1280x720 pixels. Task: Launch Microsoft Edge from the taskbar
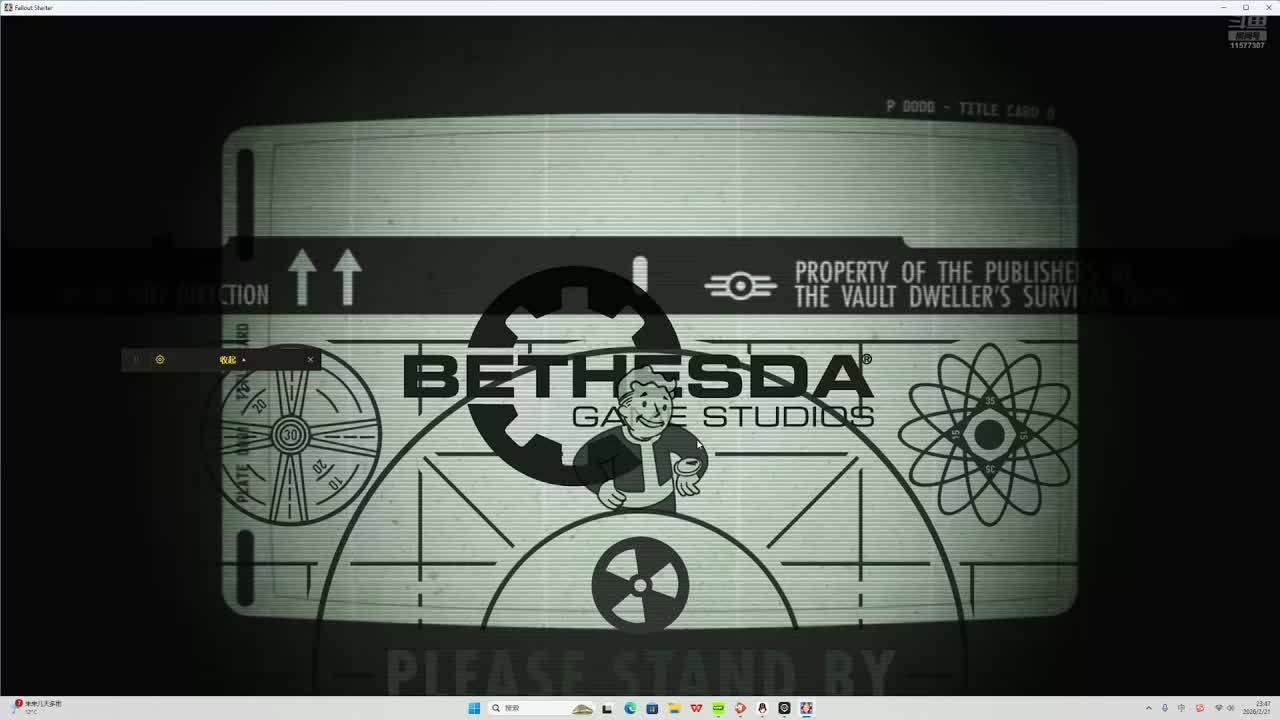point(630,708)
